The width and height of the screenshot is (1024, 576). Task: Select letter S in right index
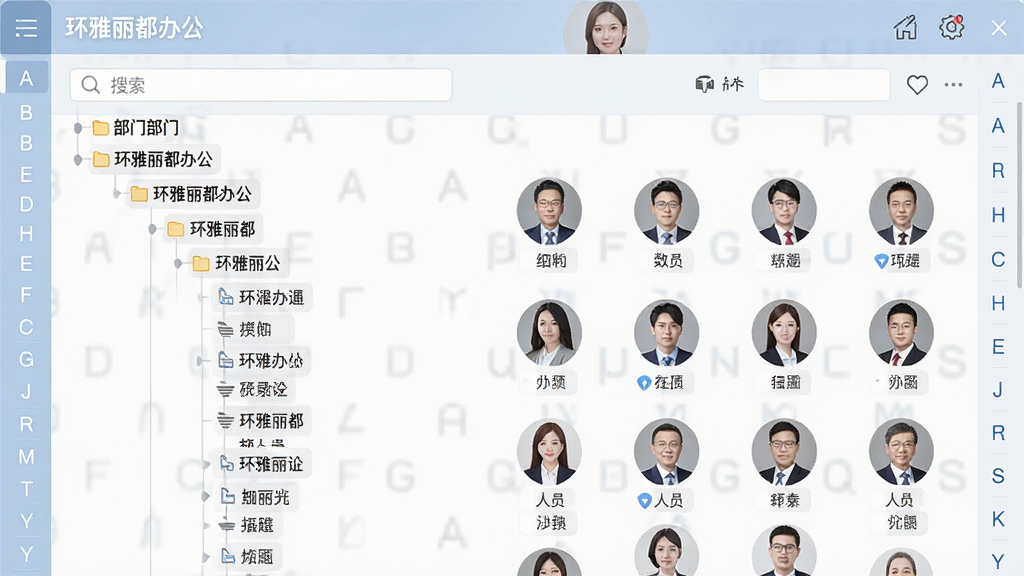coord(998,475)
